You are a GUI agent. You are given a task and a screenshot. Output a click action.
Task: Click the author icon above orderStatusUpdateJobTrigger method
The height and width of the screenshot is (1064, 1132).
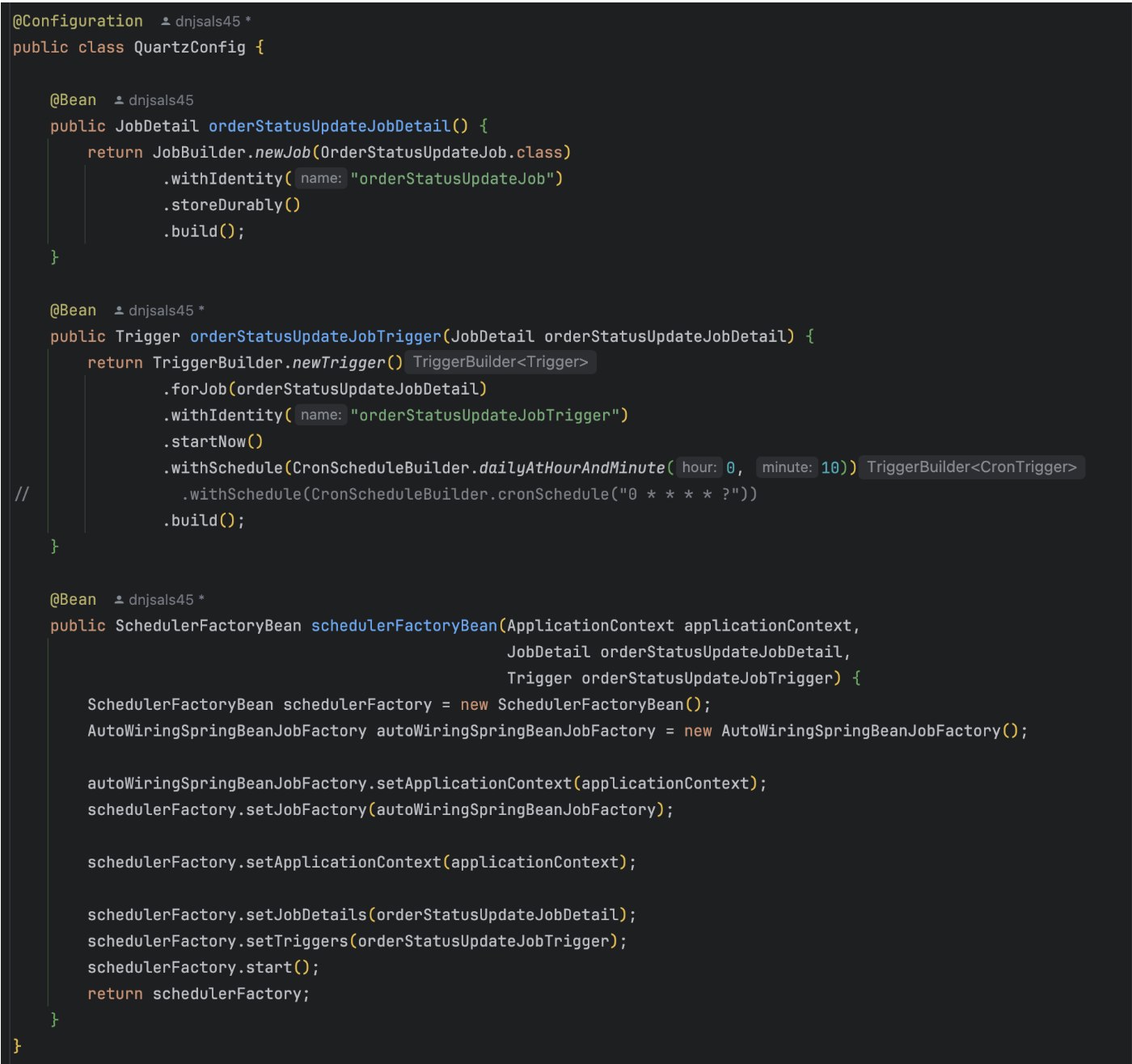pos(119,310)
